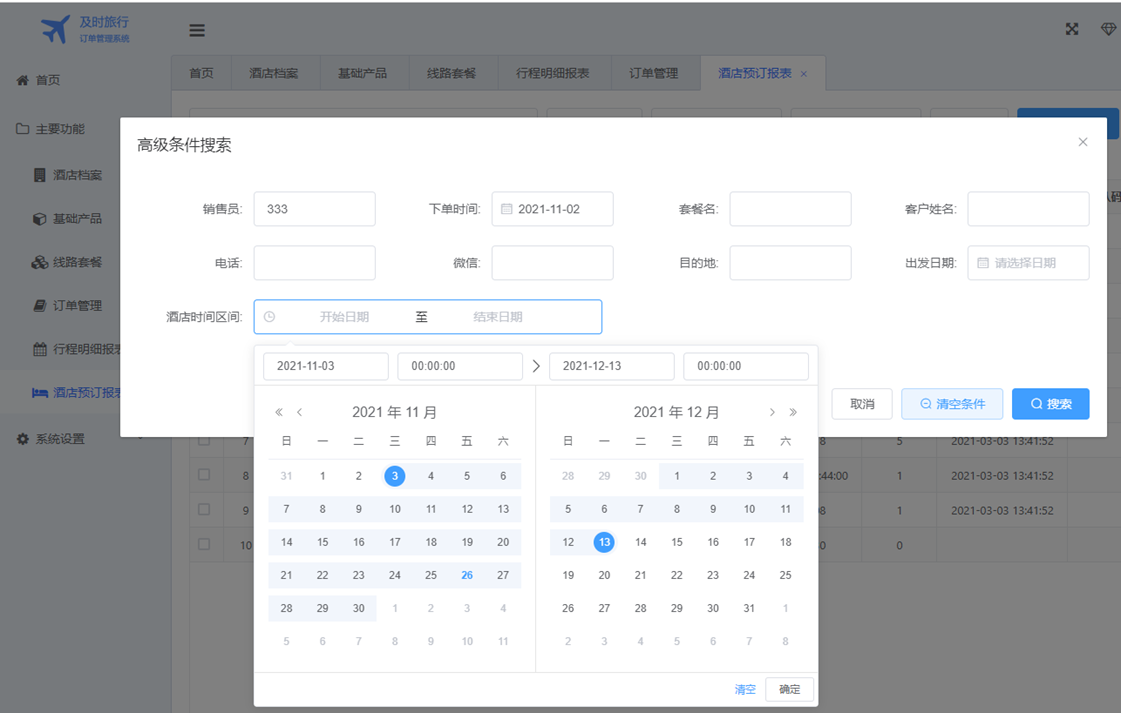Click the 目的地 input field
Viewport: 1121px width, 713px height.
[x=791, y=263]
